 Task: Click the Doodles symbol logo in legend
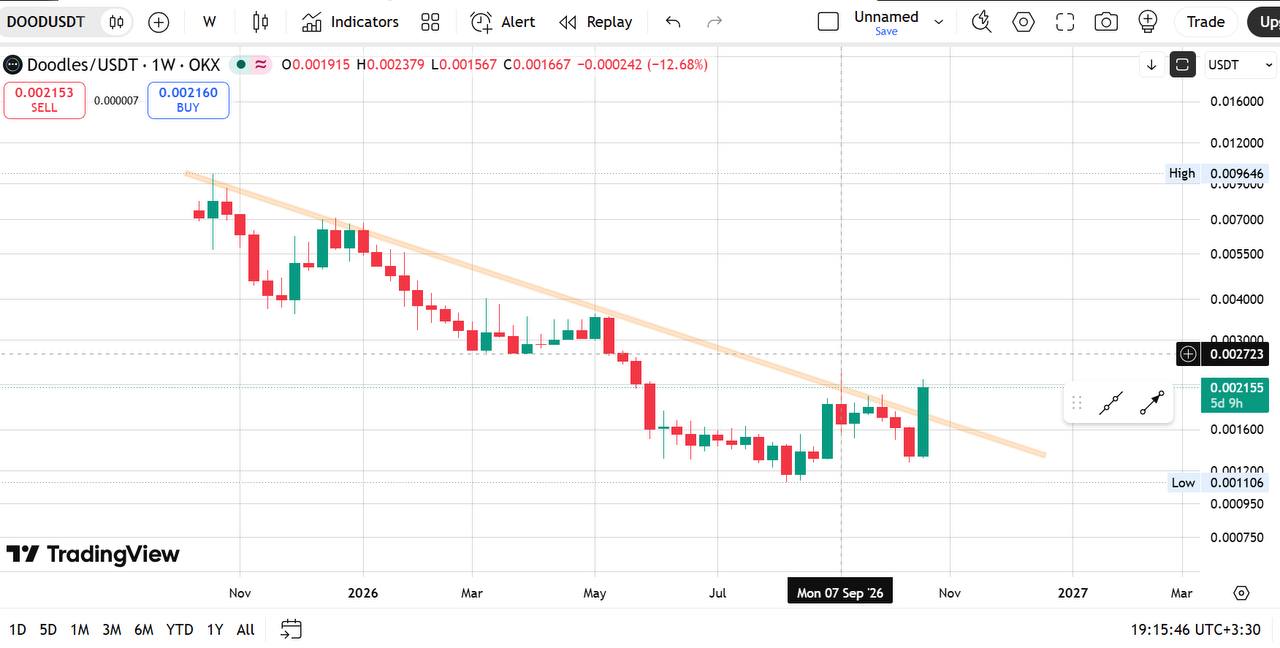(13, 65)
